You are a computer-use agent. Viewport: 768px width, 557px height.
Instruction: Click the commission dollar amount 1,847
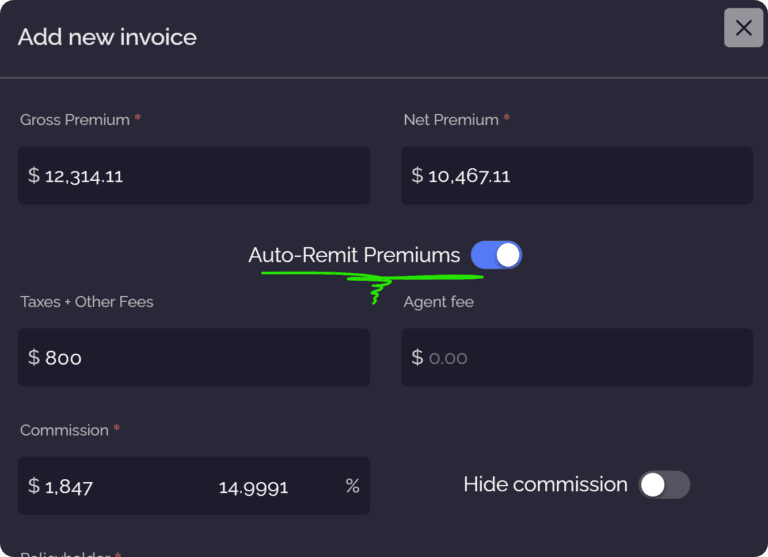point(69,487)
